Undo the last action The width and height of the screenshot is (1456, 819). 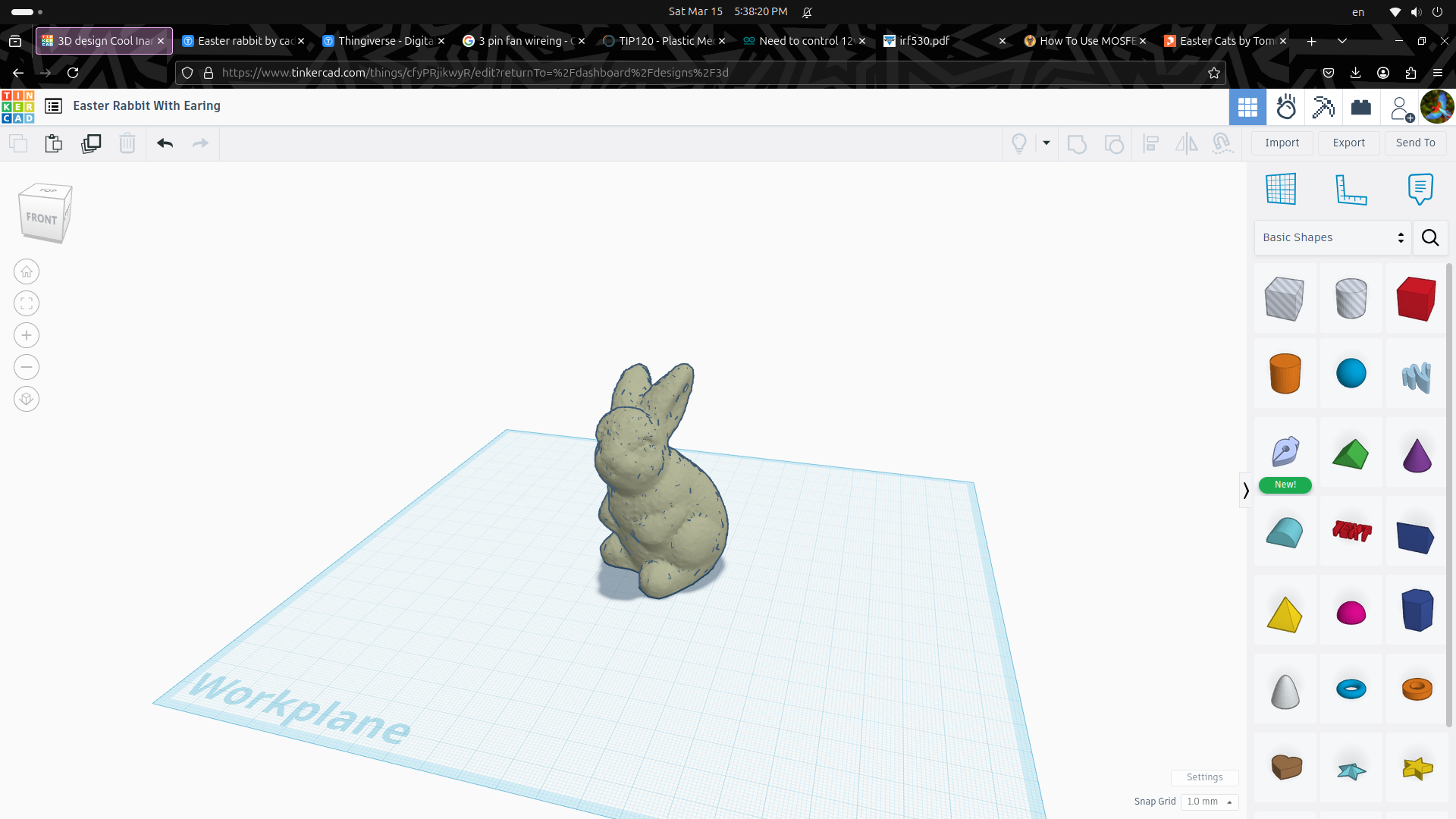click(165, 143)
